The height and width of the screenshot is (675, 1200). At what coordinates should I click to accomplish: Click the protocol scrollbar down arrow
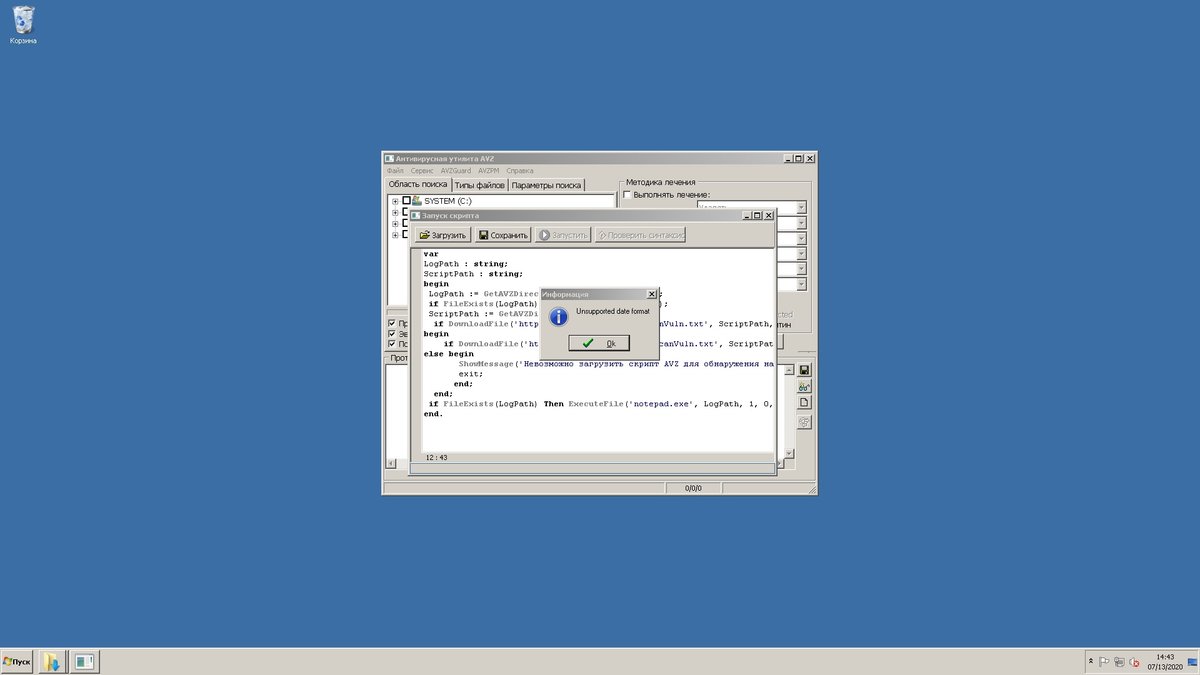789,454
